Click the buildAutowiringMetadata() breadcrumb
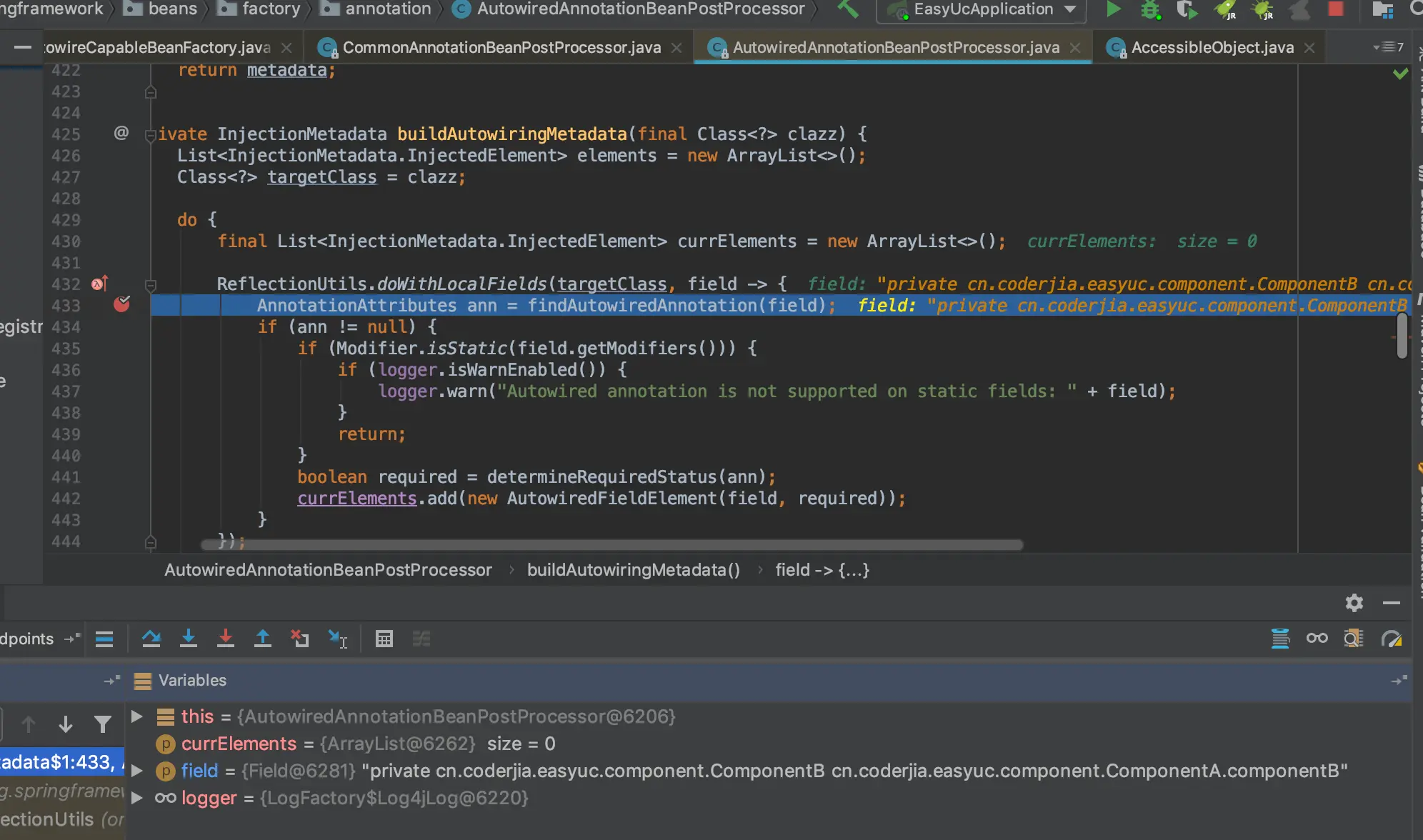This screenshot has height=840, width=1423. click(x=633, y=569)
